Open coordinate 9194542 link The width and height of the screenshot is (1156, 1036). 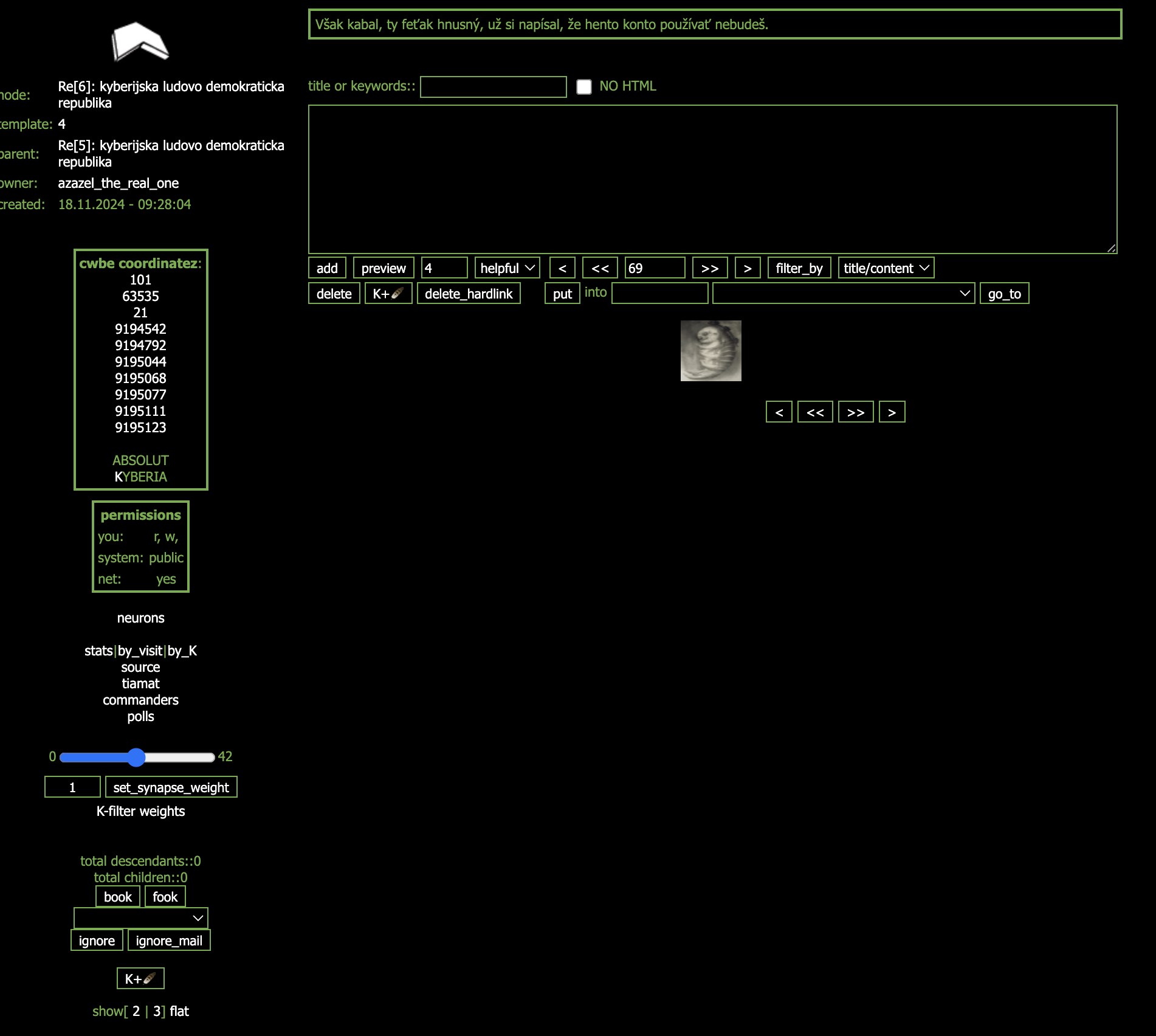click(140, 329)
